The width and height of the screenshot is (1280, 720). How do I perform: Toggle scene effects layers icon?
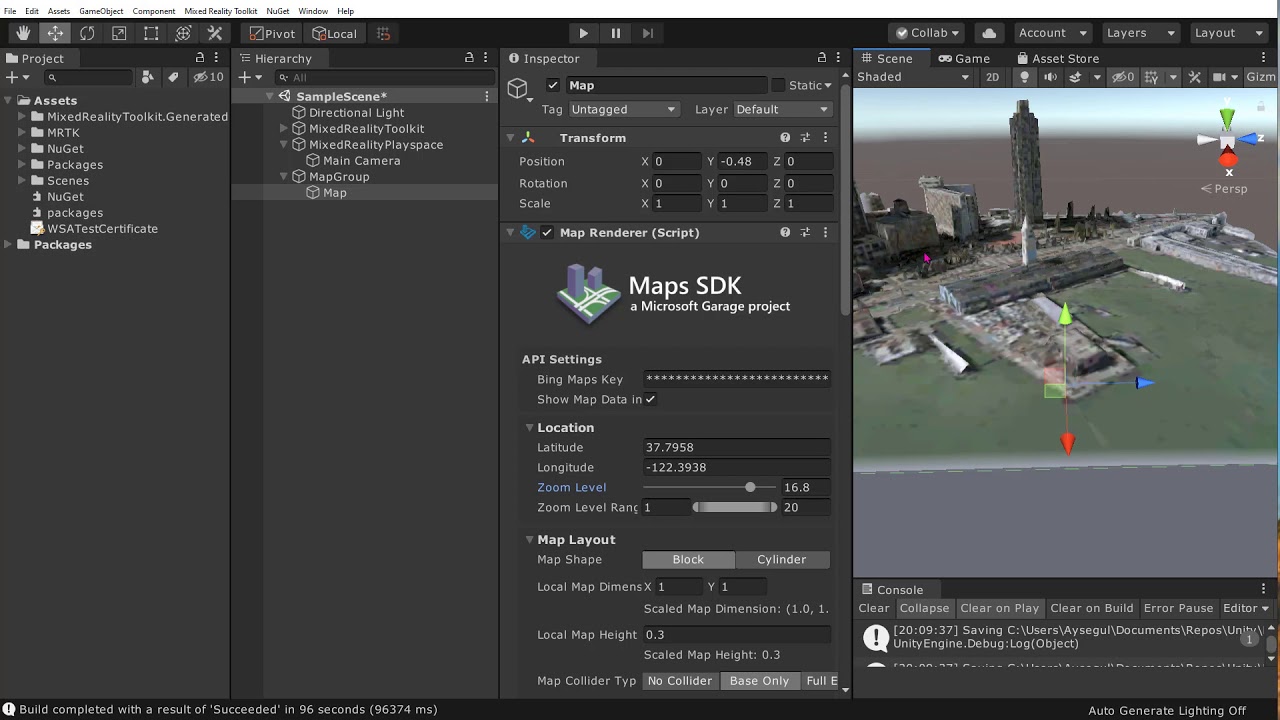(1076, 77)
